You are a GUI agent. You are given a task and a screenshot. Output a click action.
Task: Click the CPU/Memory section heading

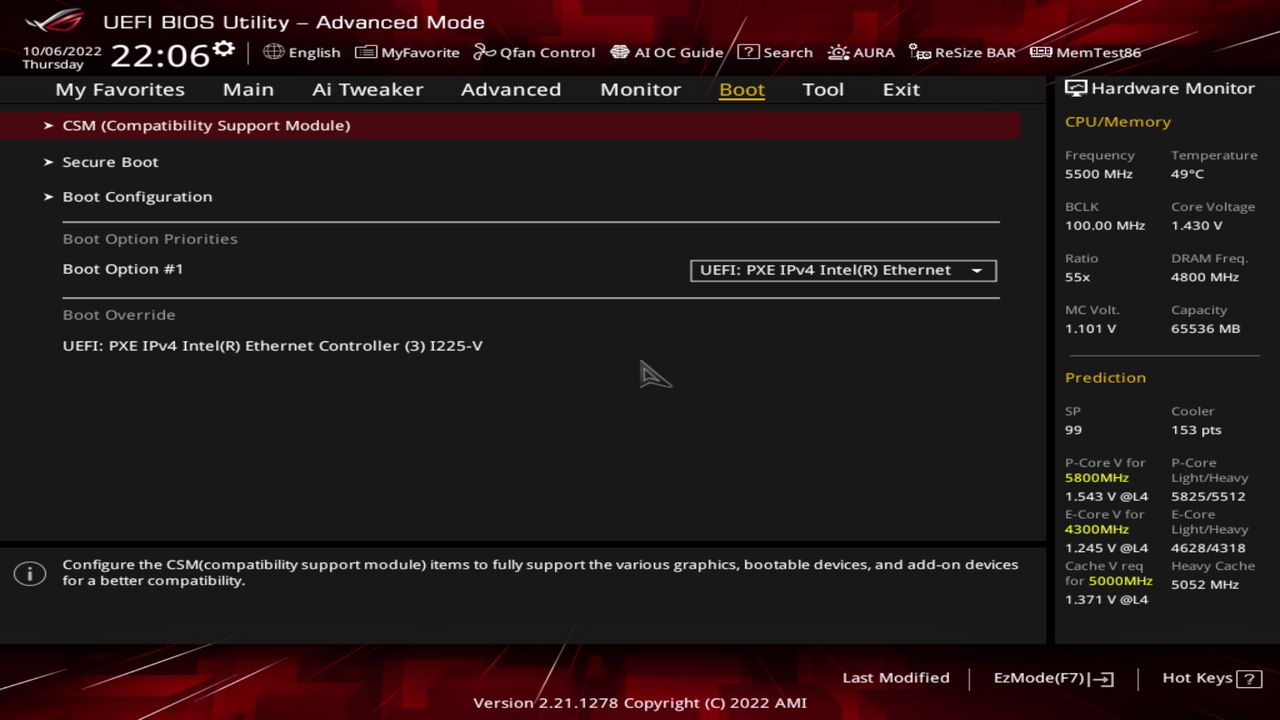(1118, 121)
